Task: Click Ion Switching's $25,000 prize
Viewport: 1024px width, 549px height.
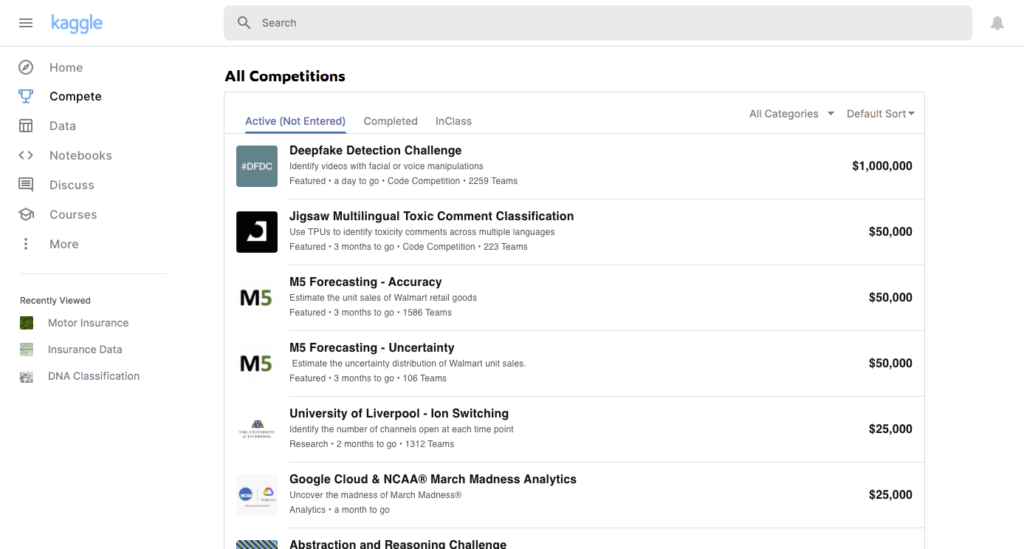Action: pyautogui.click(x=890, y=430)
